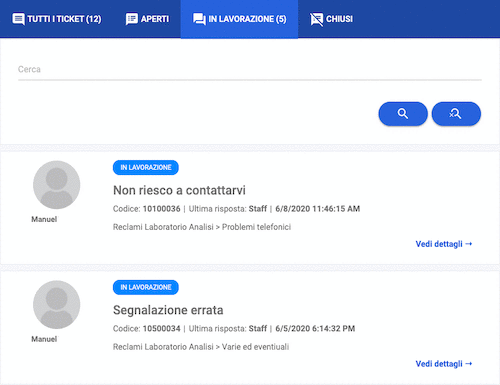
Task: Click the In Lavorazione badge on ticket 10500034
Action: click(146, 287)
